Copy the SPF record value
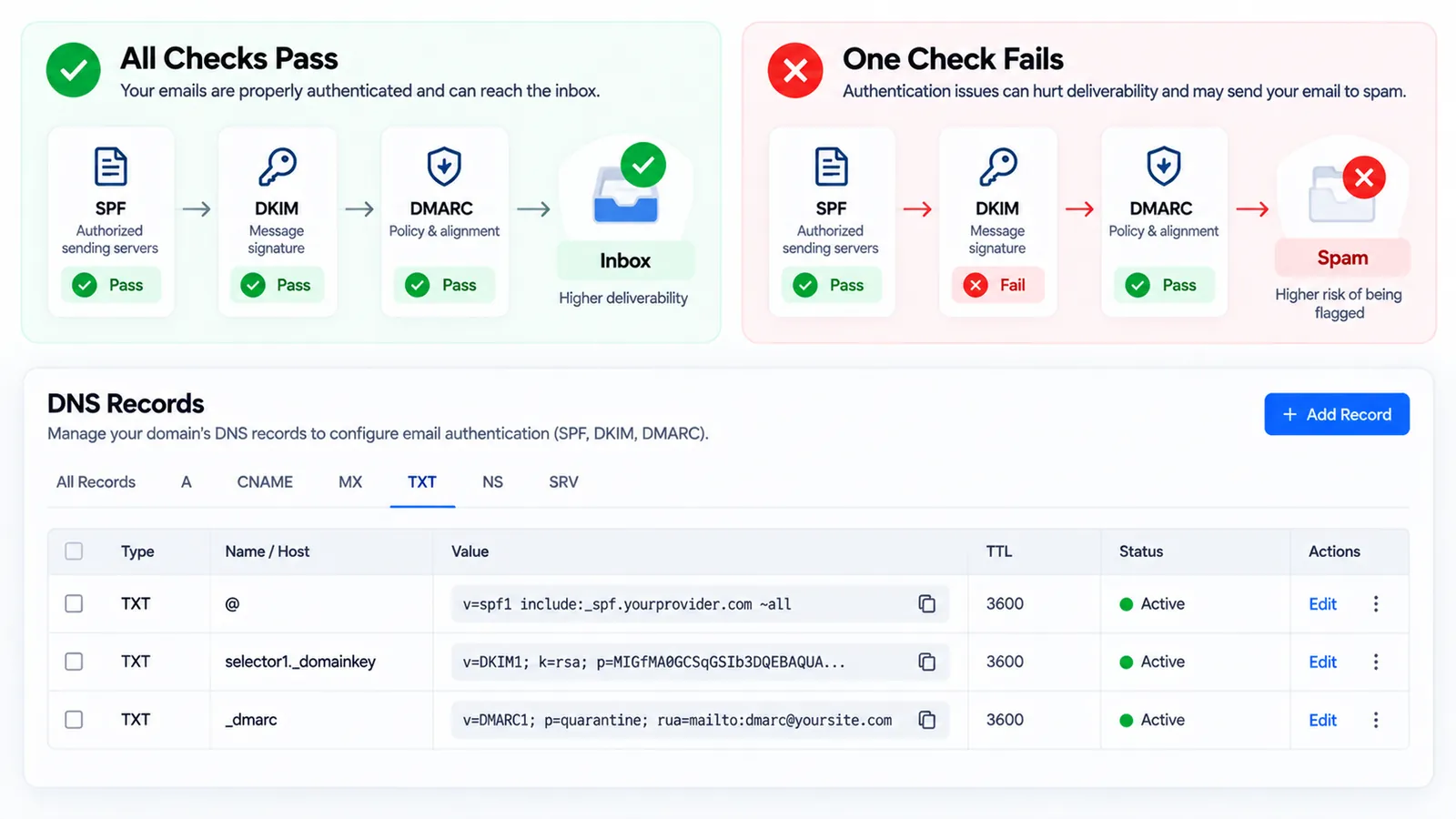Viewport: 1456px width, 819px height. tap(926, 604)
